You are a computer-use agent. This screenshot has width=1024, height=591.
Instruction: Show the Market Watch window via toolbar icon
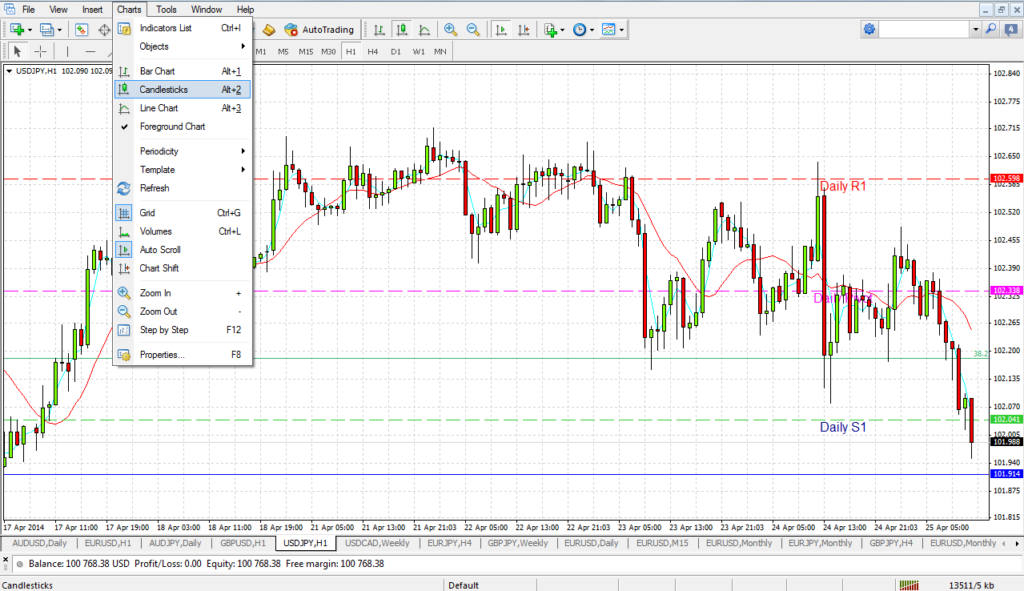coord(81,29)
